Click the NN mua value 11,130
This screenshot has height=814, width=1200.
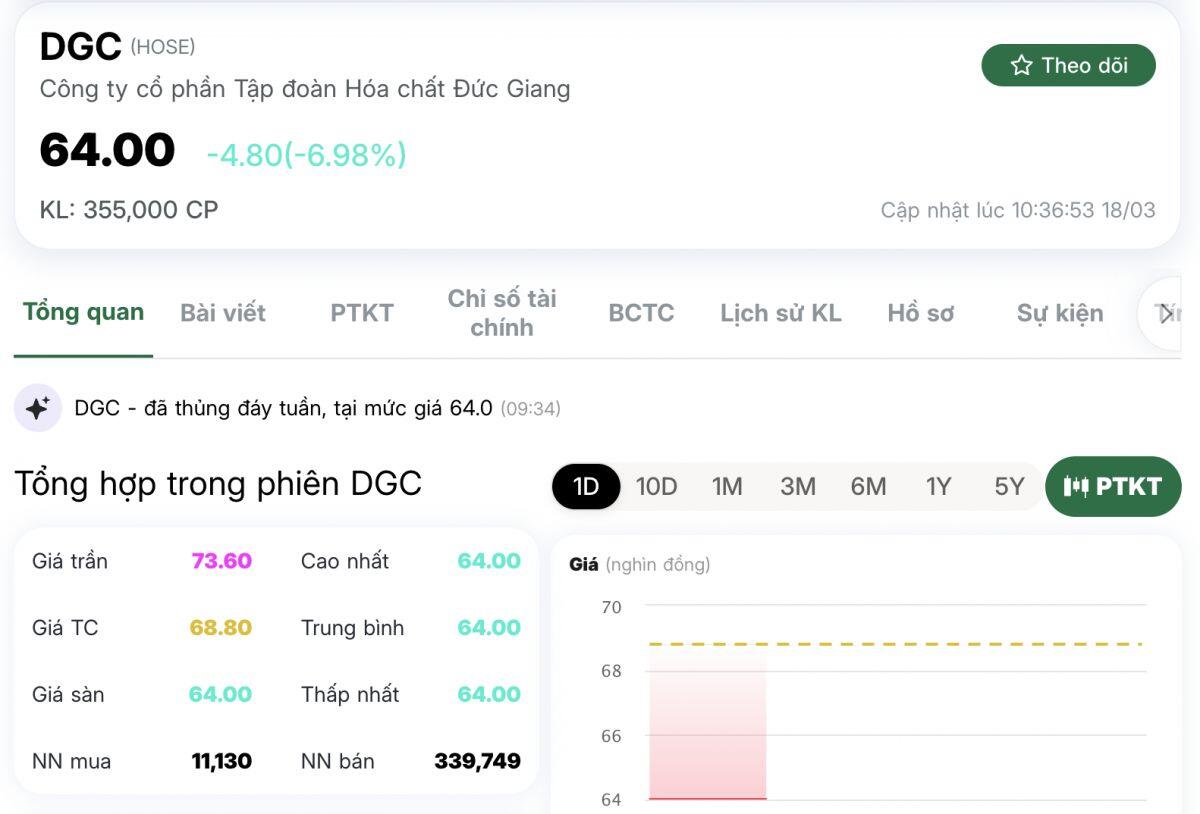221,761
